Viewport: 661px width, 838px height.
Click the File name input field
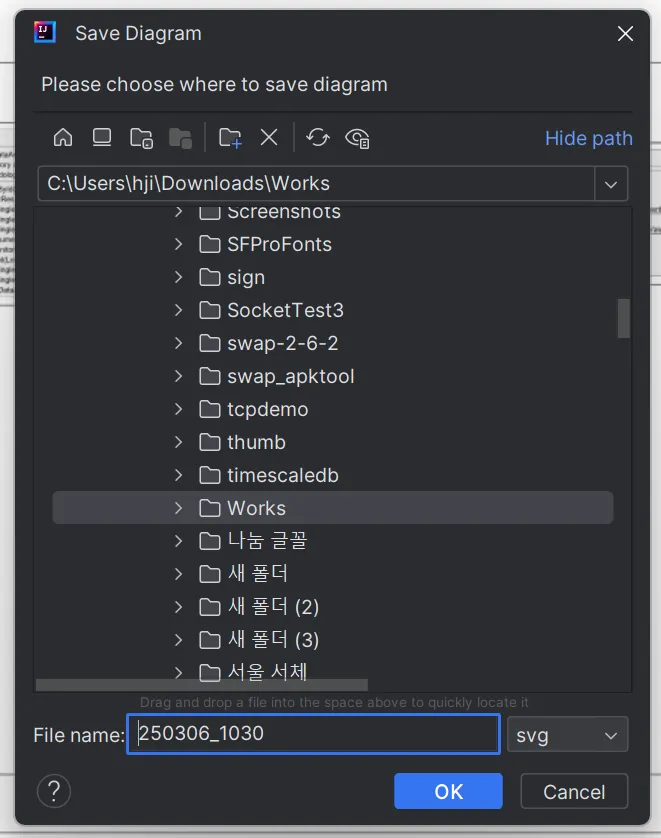pyautogui.click(x=314, y=734)
